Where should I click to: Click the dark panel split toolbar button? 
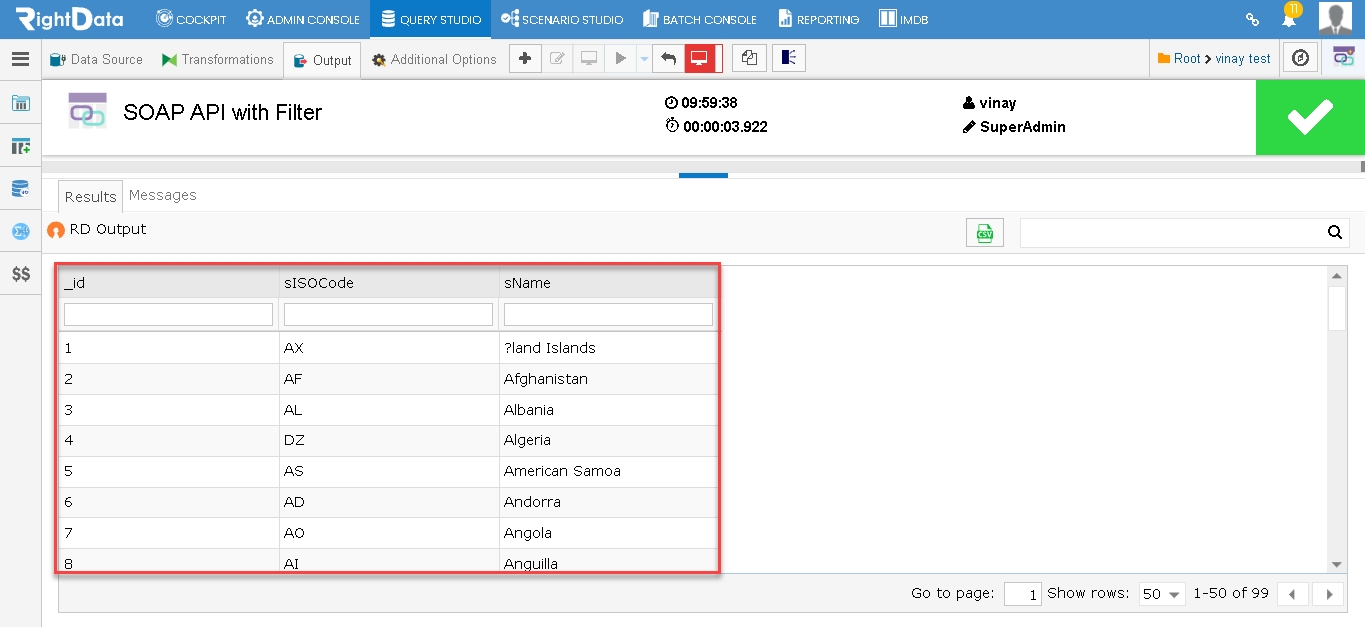789,59
